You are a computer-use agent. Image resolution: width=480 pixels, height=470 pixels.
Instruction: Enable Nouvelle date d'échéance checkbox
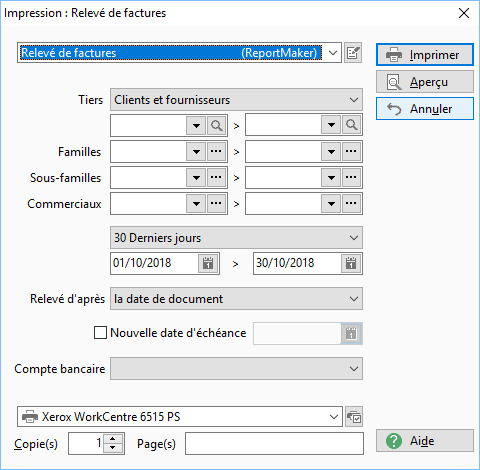[100, 333]
